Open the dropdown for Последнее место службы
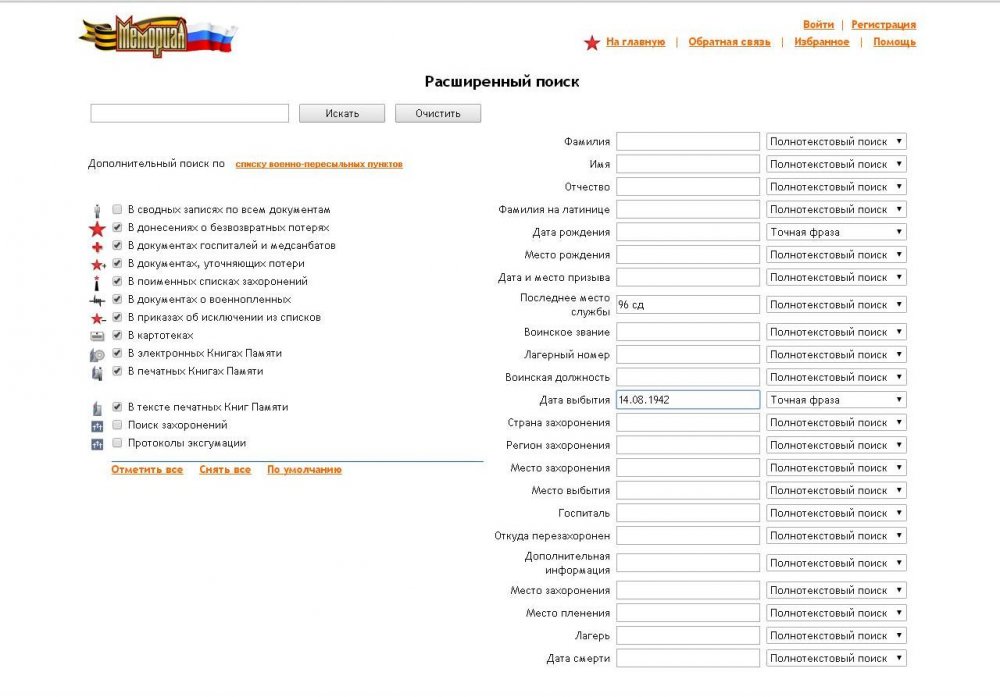 (x=836, y=305)
